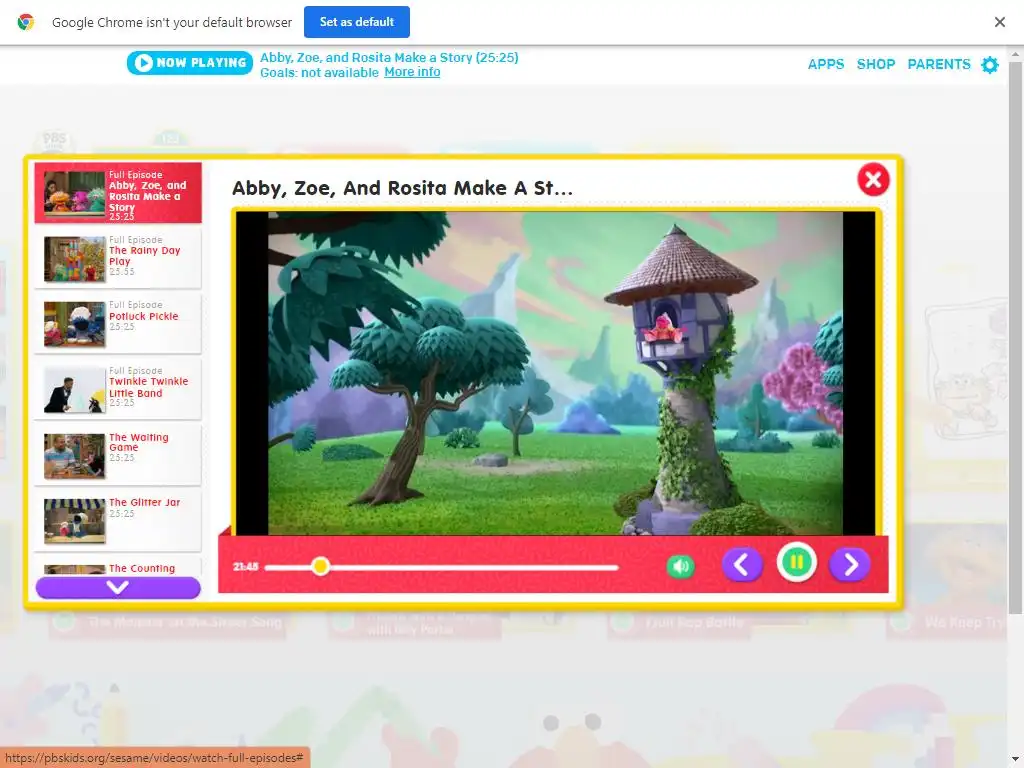Click the 21:45 elapsed time label
This screenshot has height=768, width=1024.
[246, 566]
